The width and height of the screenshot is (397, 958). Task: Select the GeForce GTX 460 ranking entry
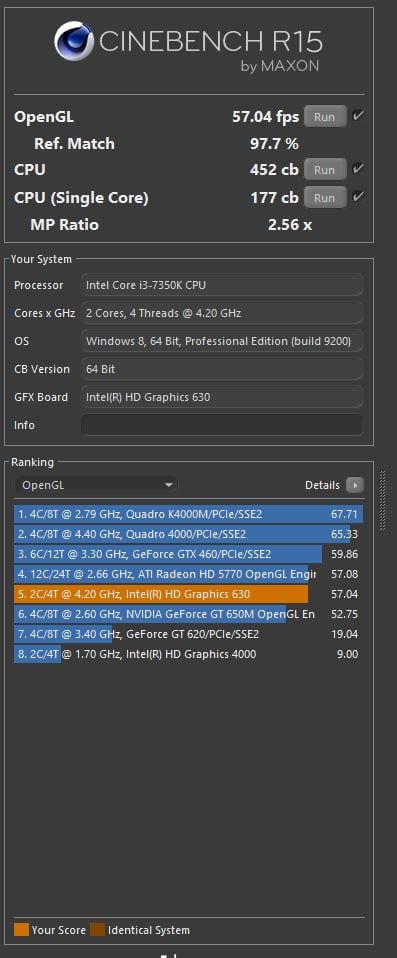189,554
